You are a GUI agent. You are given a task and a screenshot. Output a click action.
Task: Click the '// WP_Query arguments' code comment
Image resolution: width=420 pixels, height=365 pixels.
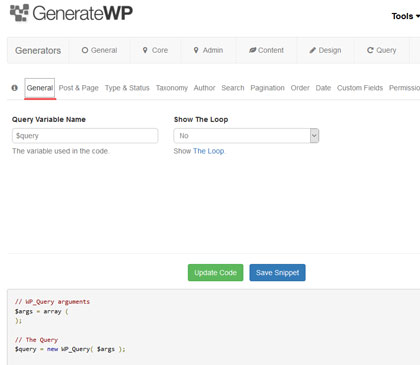[52, 302]
